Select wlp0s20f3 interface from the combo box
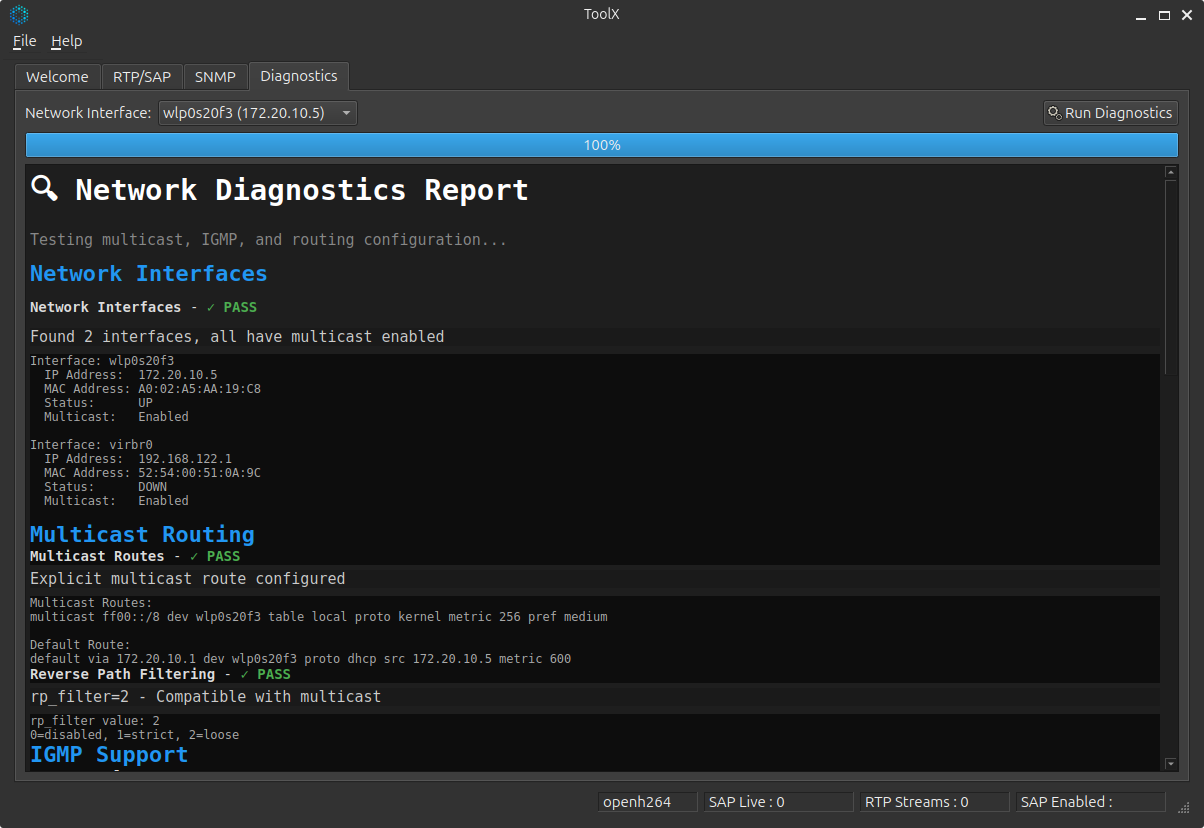This screenshot has width=1204, height=828. click(x=250, y=113)
